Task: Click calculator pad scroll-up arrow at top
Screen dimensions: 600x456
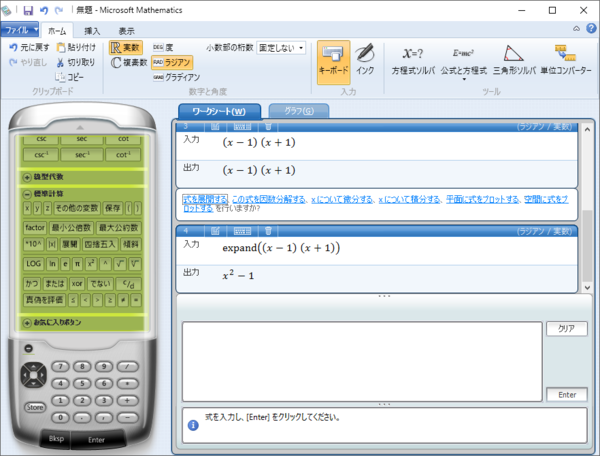Action: pyautogui.click(x=80, y=127)
